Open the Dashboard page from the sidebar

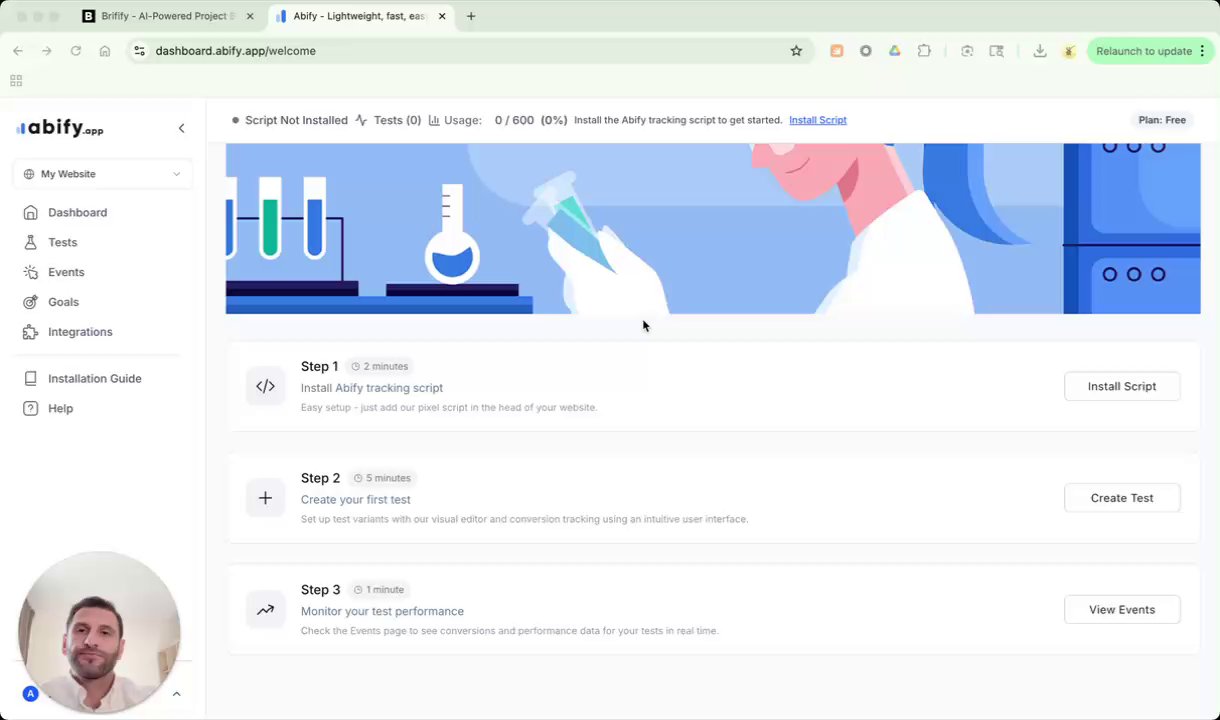click(x=77, y=212)
